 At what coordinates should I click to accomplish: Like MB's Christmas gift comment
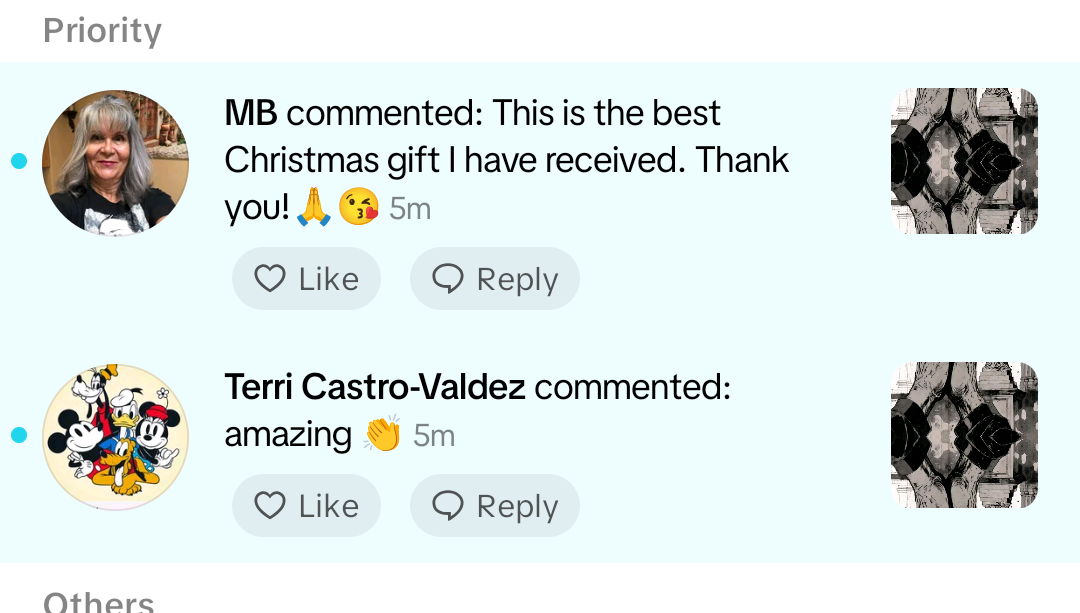point(306,279)
